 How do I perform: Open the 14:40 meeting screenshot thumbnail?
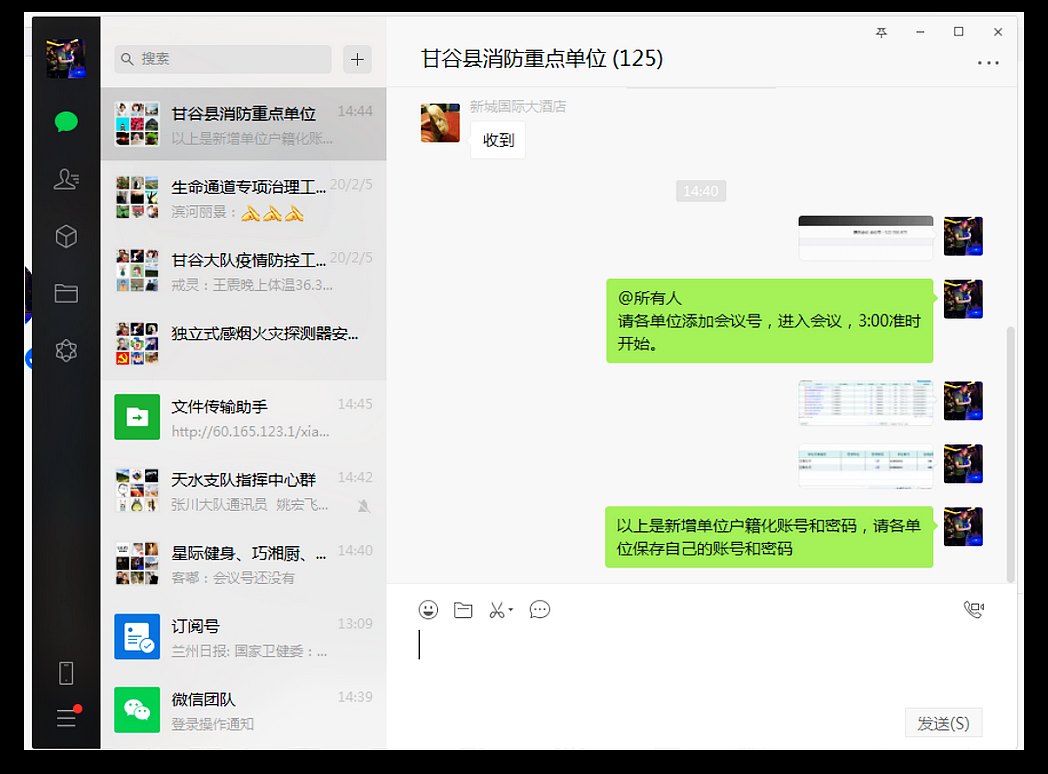(x=865, y=238)
